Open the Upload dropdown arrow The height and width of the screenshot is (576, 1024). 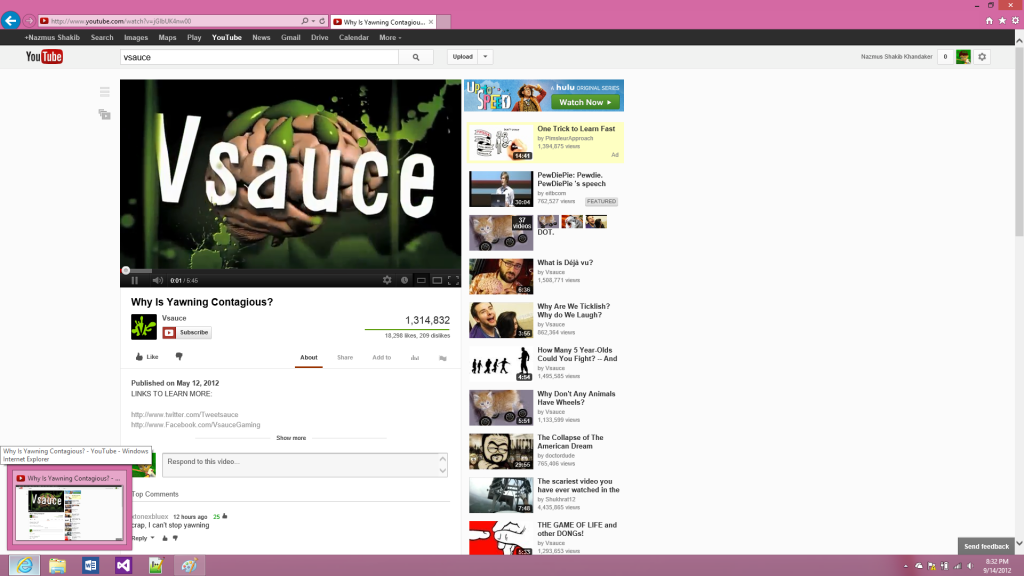485,57
